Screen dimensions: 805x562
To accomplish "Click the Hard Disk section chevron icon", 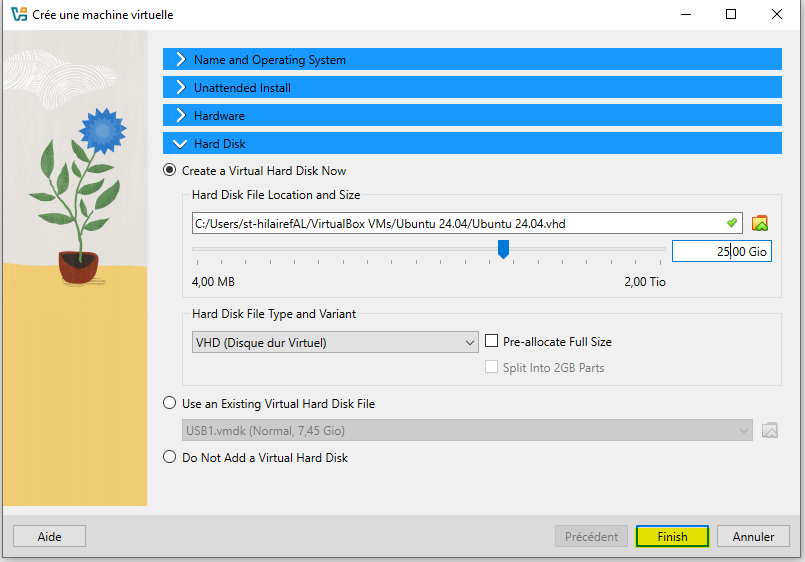I will (x=180, y=144).
